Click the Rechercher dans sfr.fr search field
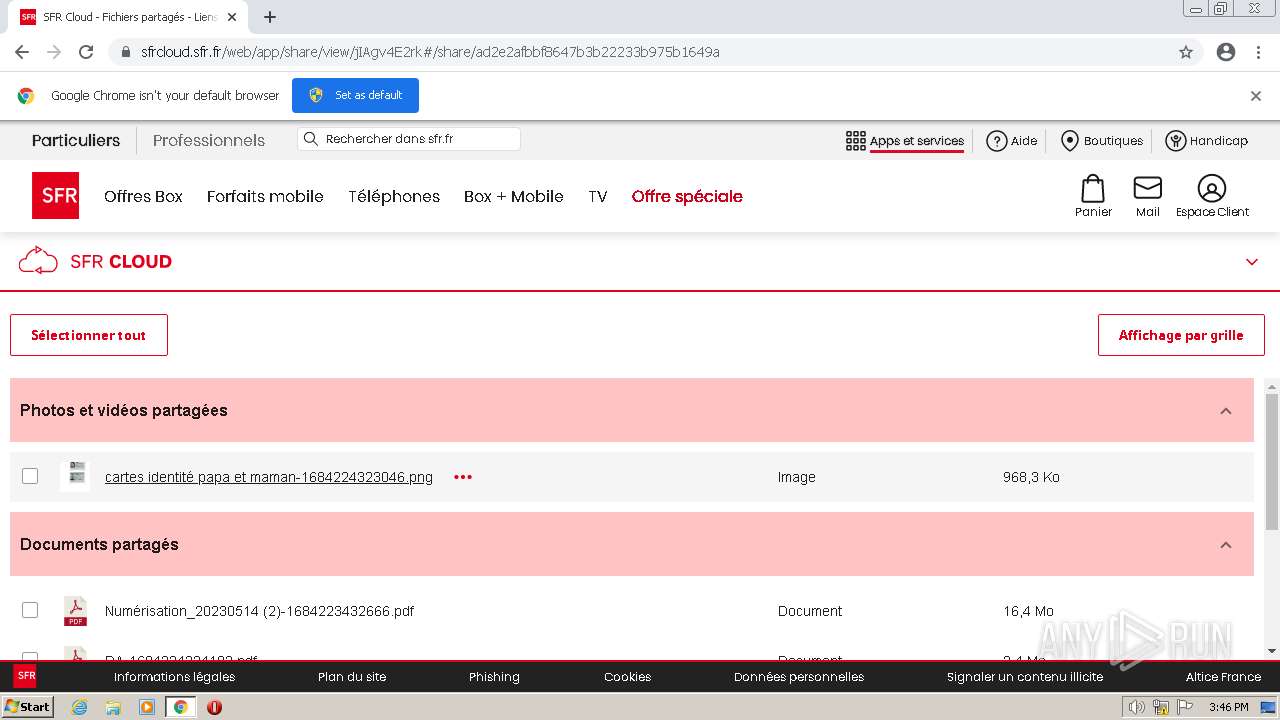The width and height of the screenshot is (1280, 720). point(409,139)
